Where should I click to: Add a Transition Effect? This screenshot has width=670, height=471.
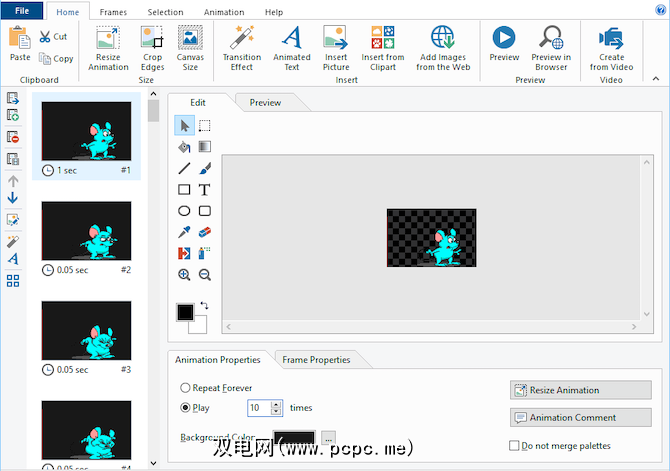point(242,48)
